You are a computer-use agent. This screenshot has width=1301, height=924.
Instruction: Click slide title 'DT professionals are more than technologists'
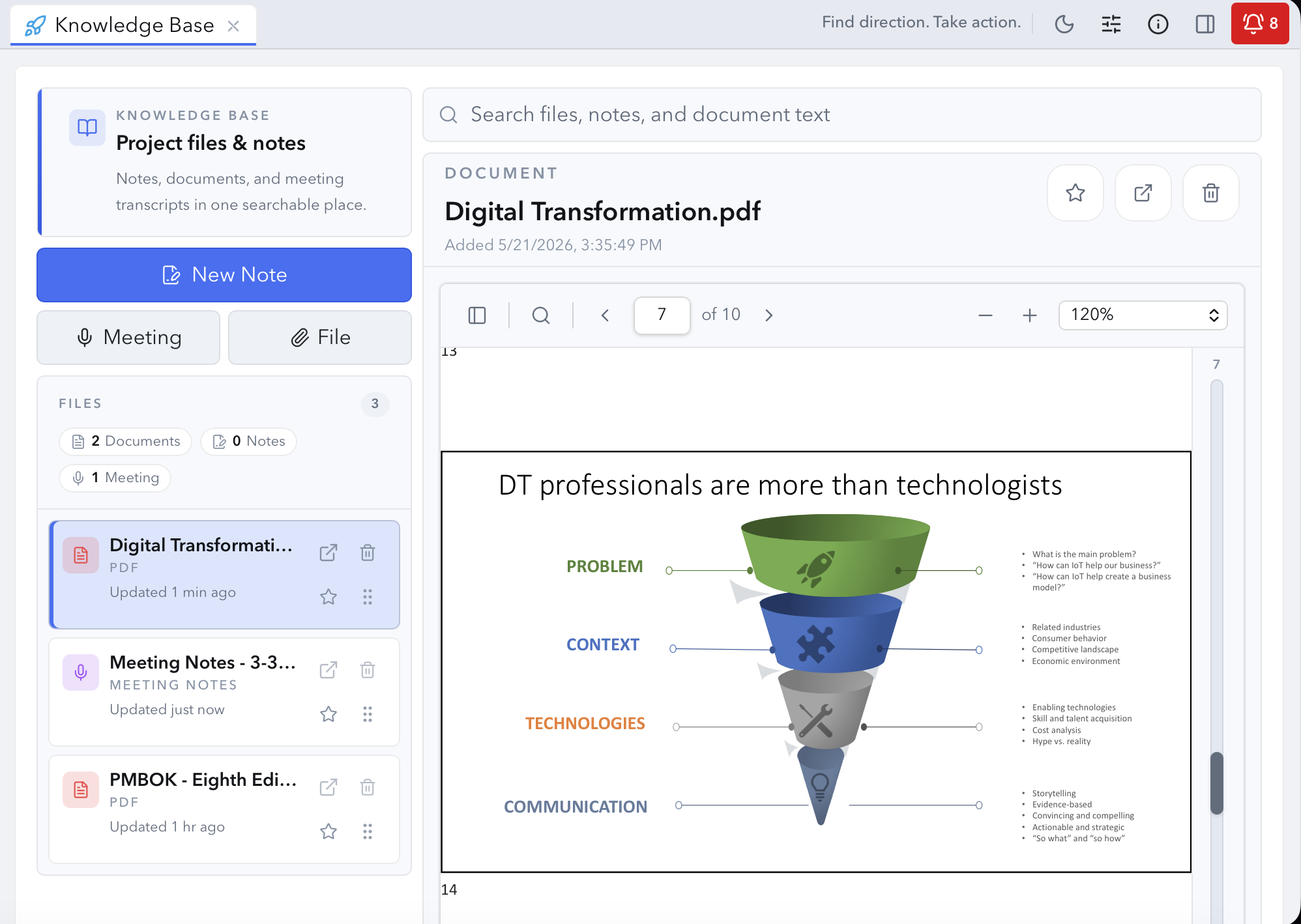point(780,485)
